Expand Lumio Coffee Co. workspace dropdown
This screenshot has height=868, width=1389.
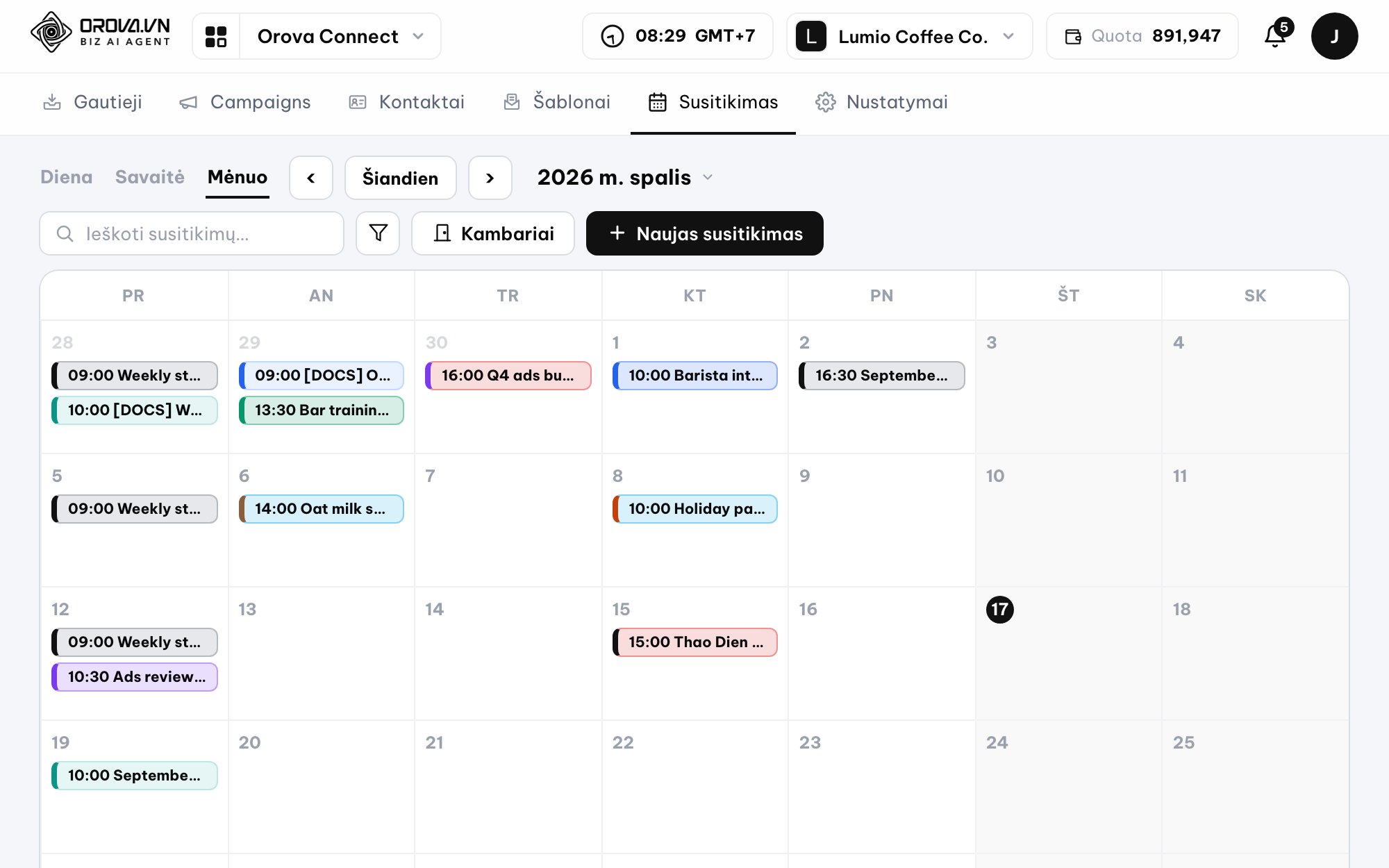(910, 36)
